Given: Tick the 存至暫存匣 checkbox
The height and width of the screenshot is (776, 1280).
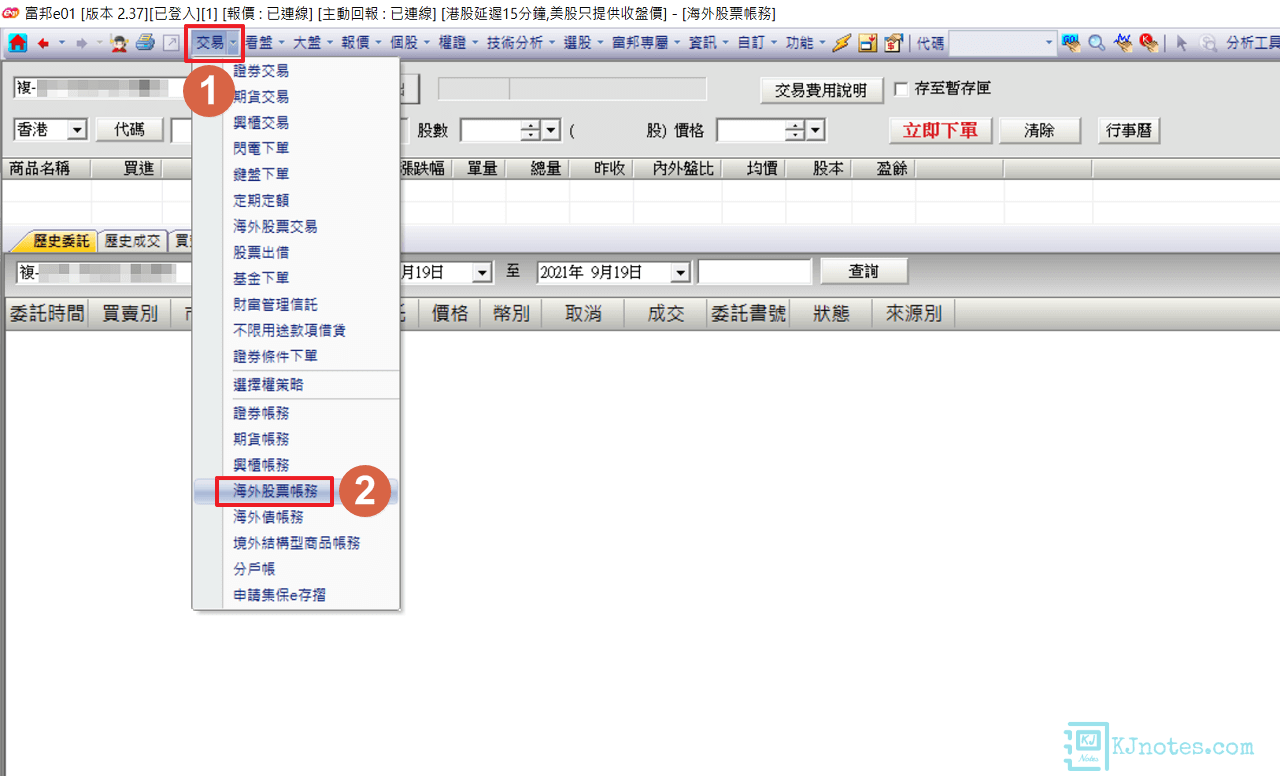Looking at the screenshot, I should 901,89.
